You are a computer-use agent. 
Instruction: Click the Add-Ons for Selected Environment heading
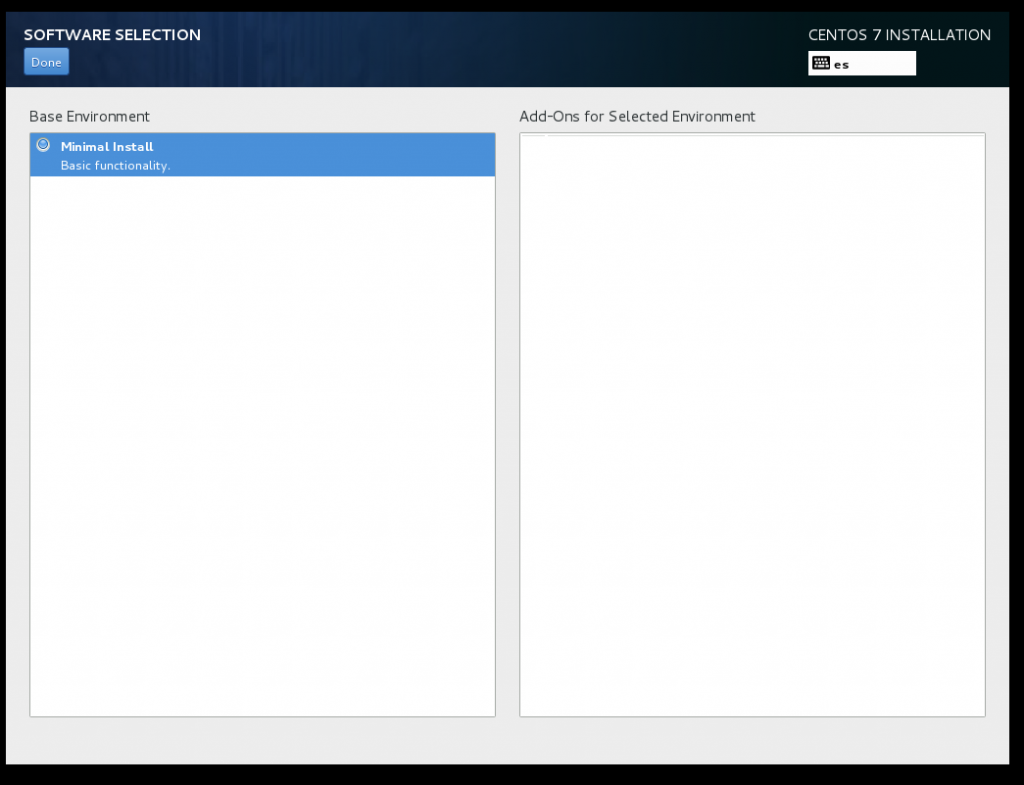coord(637,116)
